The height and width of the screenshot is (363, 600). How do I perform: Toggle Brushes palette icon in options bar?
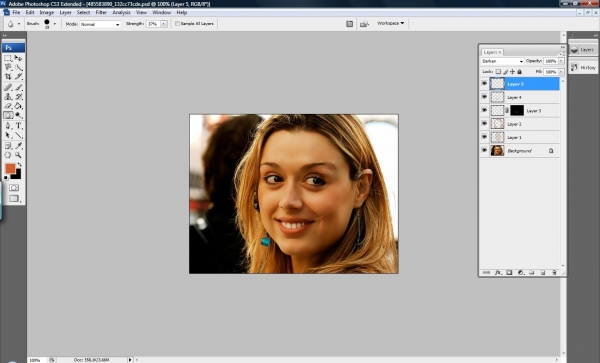[x=349, y=24]
